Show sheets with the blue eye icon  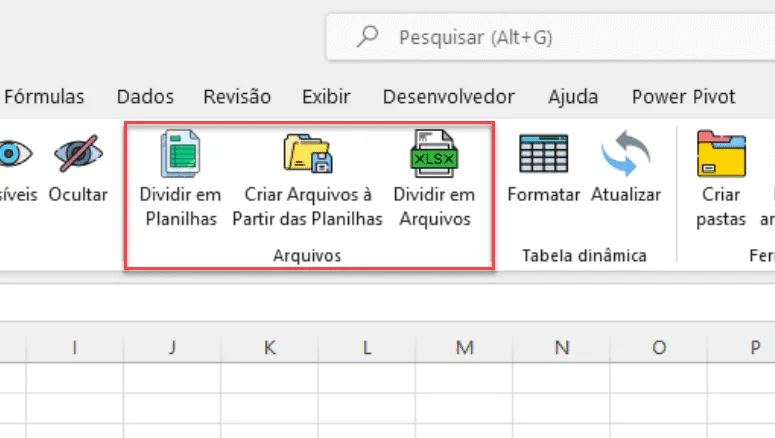click(x=15, y=153)
